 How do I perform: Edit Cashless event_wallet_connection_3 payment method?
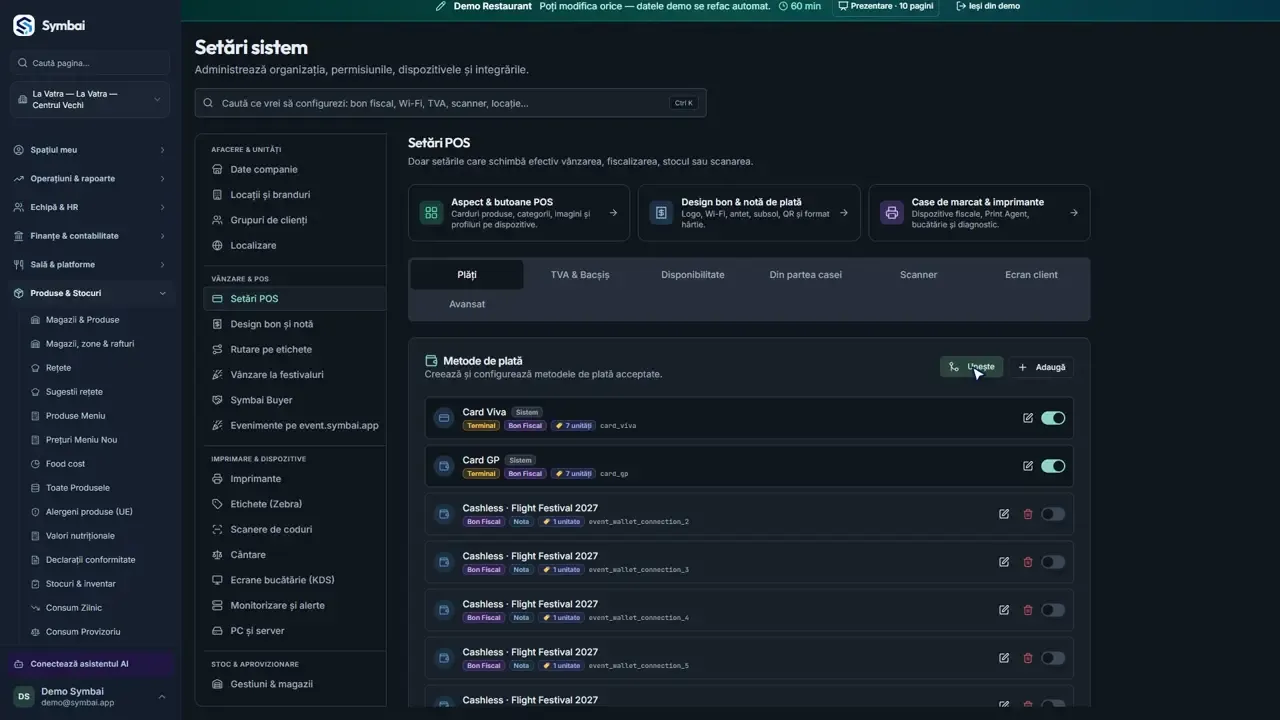[1004, 562]
